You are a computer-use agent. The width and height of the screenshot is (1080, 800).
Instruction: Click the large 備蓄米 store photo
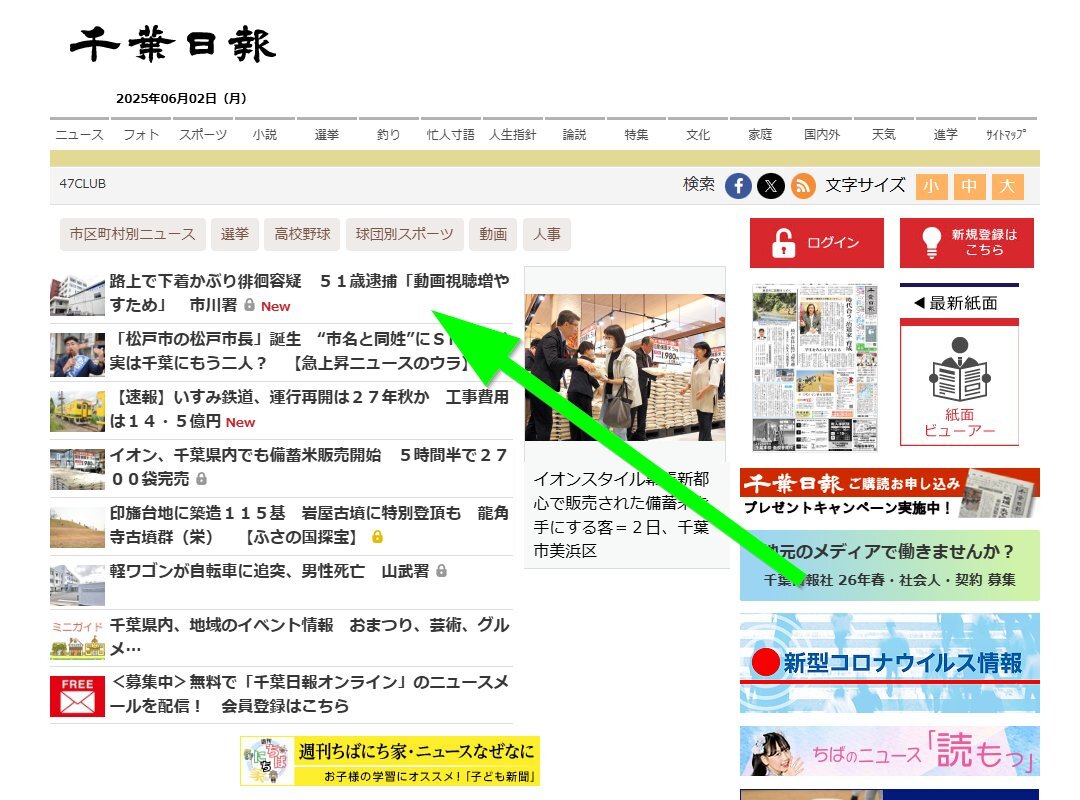pyautogui.click(x=625, y=367)
